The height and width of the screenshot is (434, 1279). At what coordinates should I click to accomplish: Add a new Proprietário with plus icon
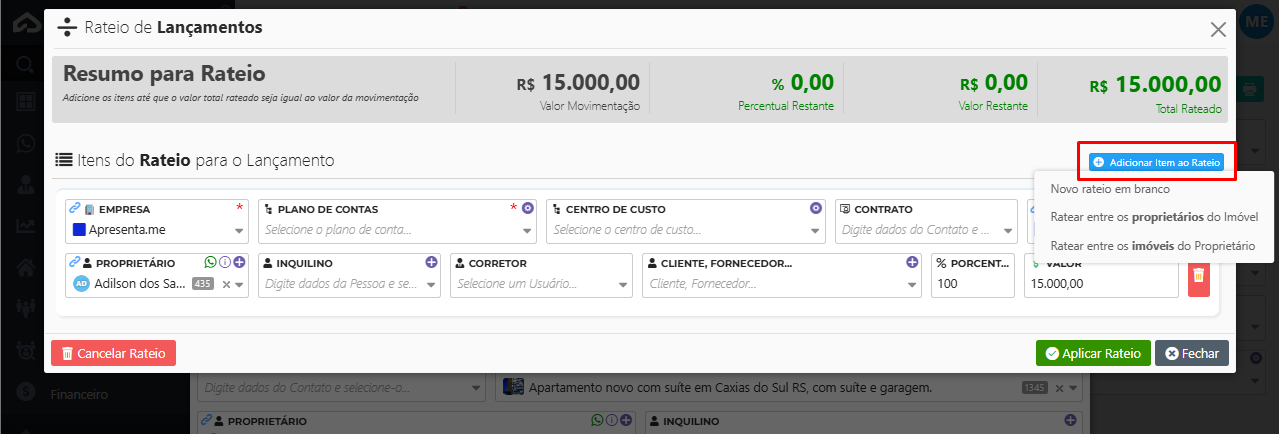[239, 262]
